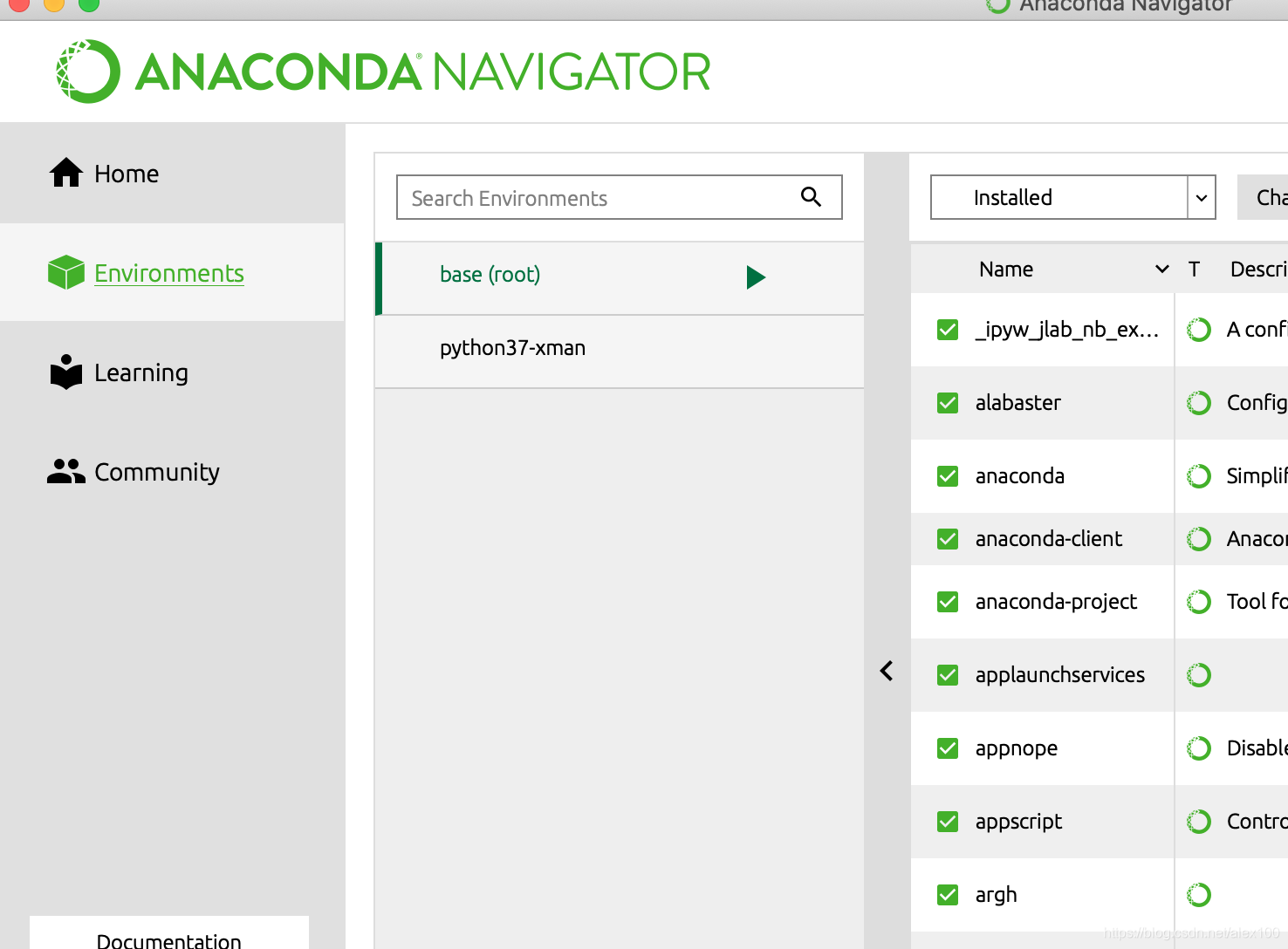This screenshot has height=949, width=1288.
Task: Select the python37-xman environment
Action: coord(620,352)
